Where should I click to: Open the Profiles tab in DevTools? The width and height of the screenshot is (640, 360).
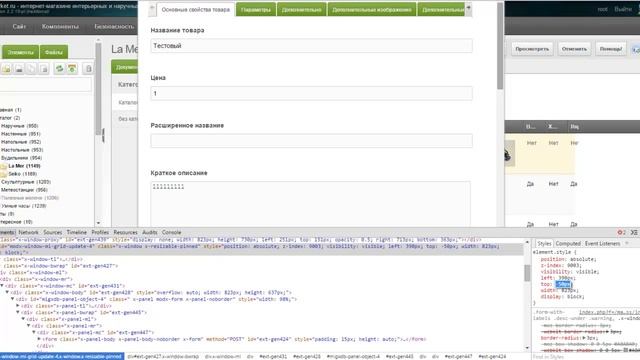(100, 232)
